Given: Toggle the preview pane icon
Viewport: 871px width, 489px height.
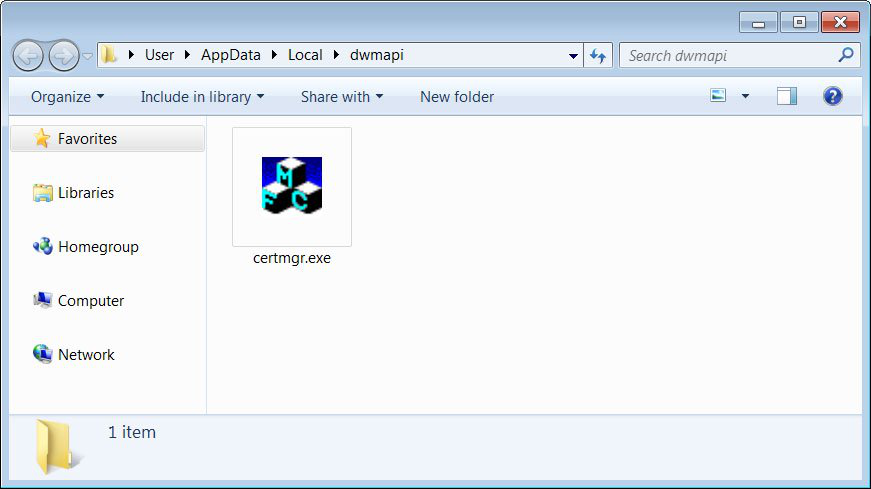Looking at the screenshot, I should point(787,97).
